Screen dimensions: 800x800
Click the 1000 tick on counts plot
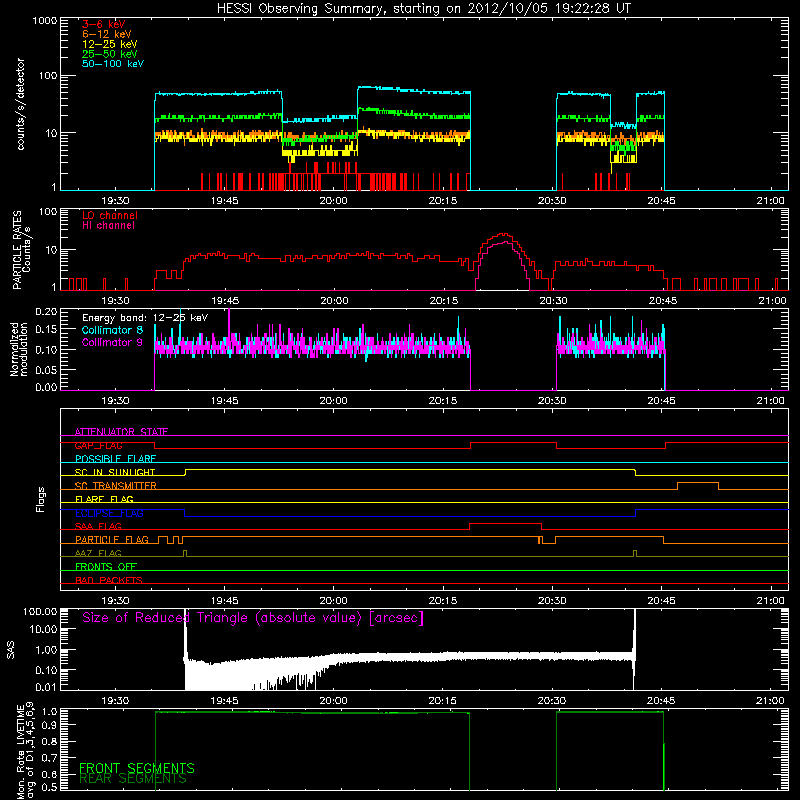coord(44,21)
